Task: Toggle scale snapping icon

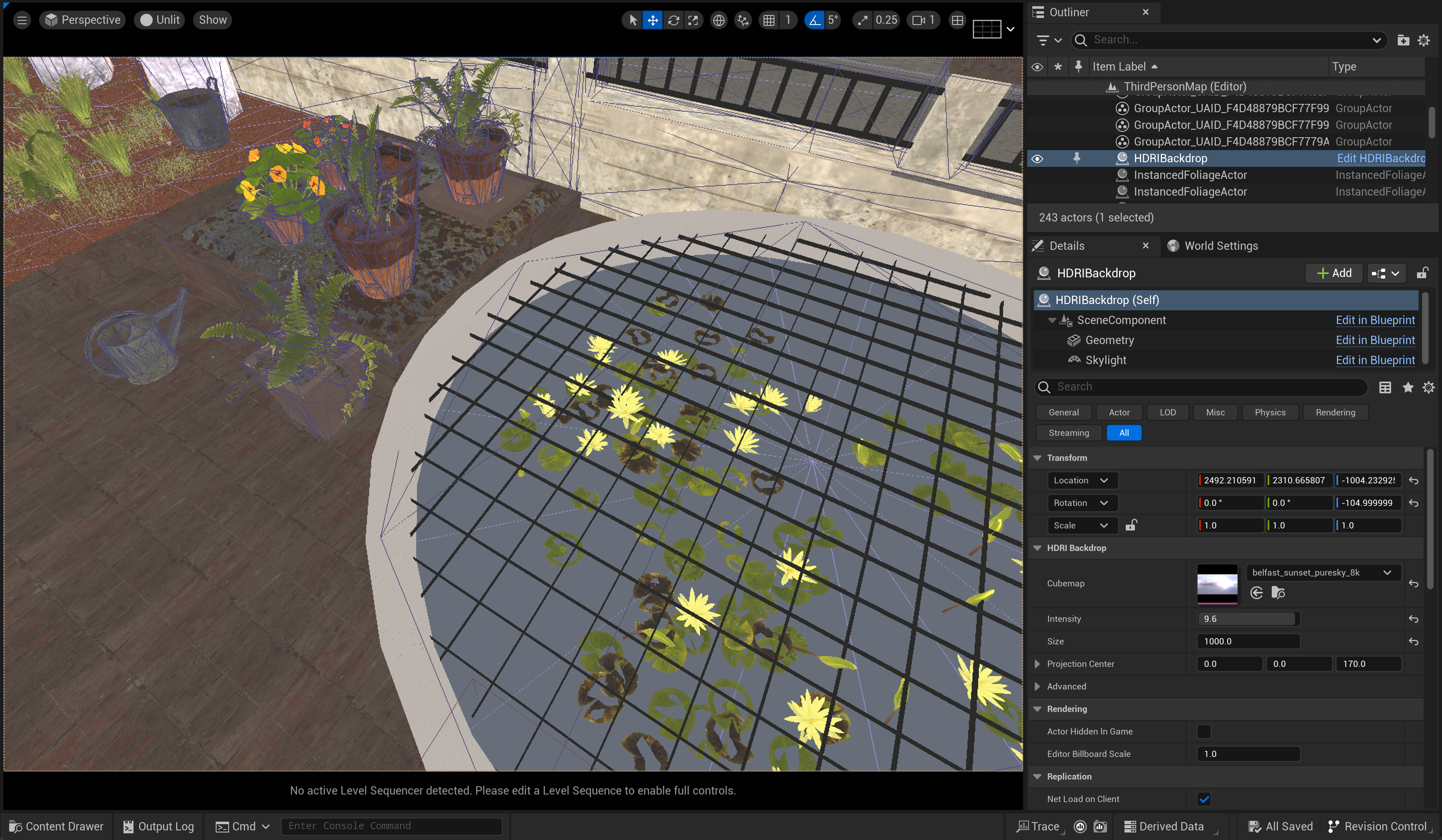Action: 862,20
